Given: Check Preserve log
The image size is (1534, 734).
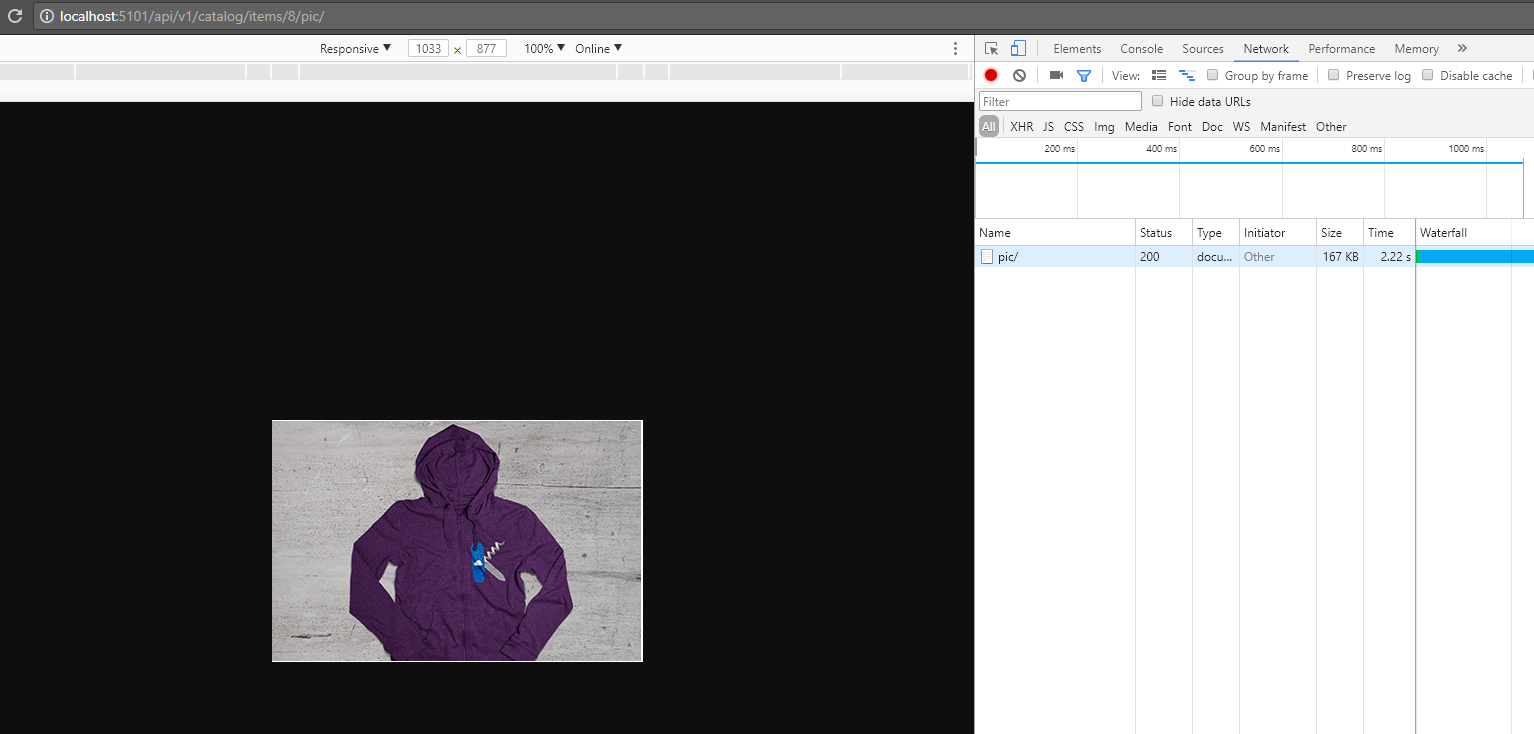Looking at the screenshot, I should [x=1334, y=75].
